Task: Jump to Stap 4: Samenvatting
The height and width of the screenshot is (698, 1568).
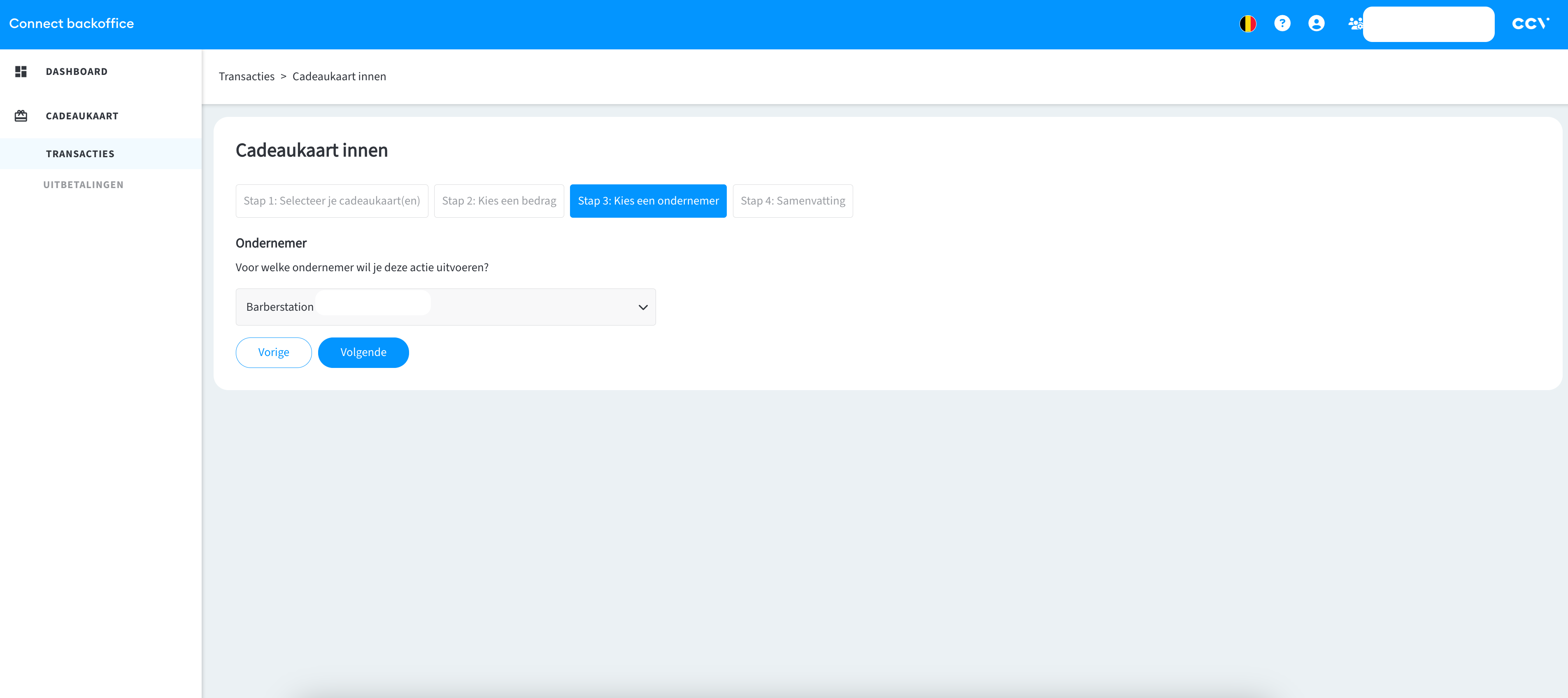Action: pos(793,201)
